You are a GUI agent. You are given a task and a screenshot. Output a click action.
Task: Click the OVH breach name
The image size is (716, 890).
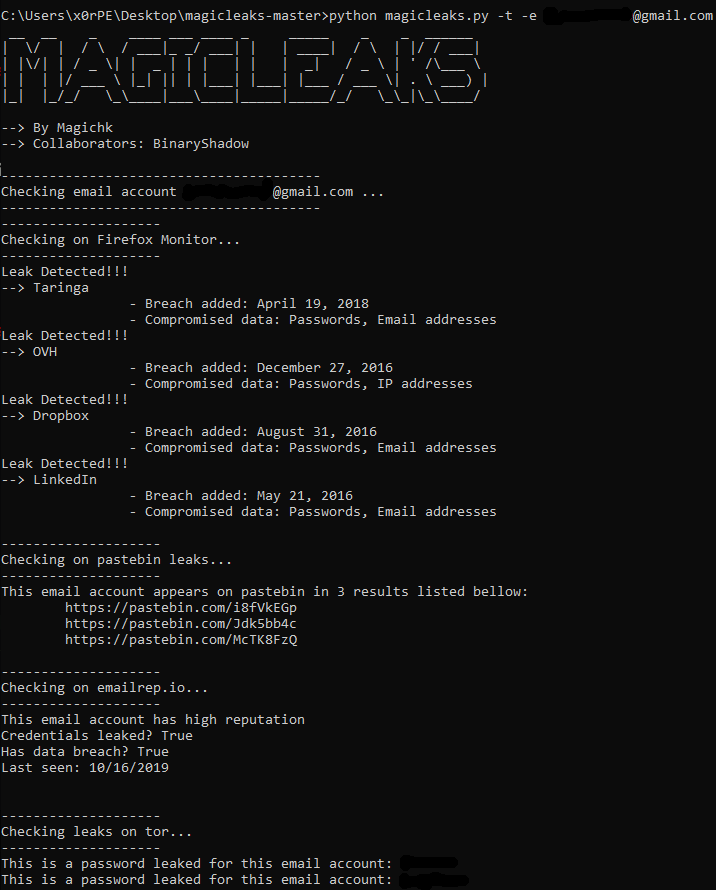pos(45,352)
